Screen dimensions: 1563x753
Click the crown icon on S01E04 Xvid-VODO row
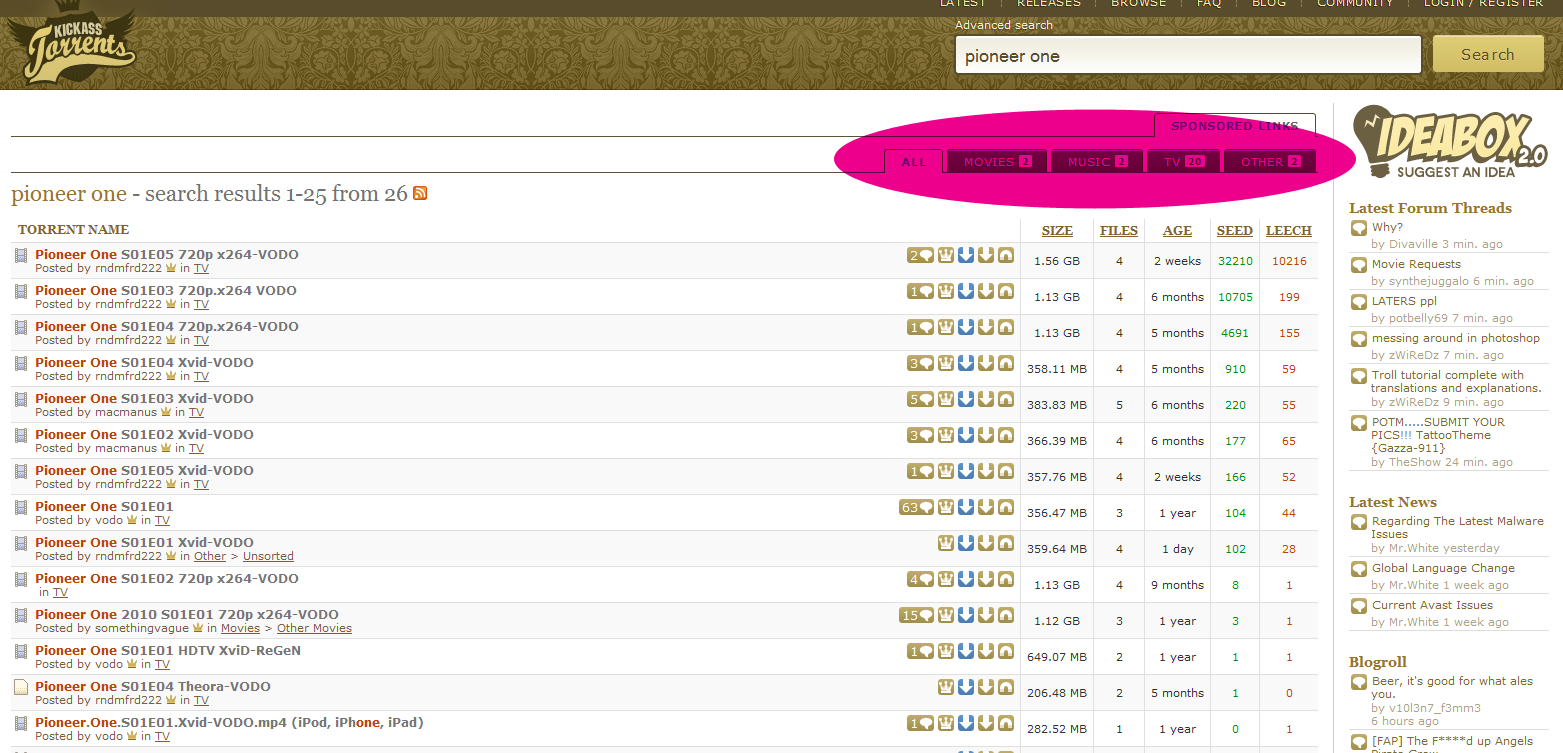click(946, 363)
